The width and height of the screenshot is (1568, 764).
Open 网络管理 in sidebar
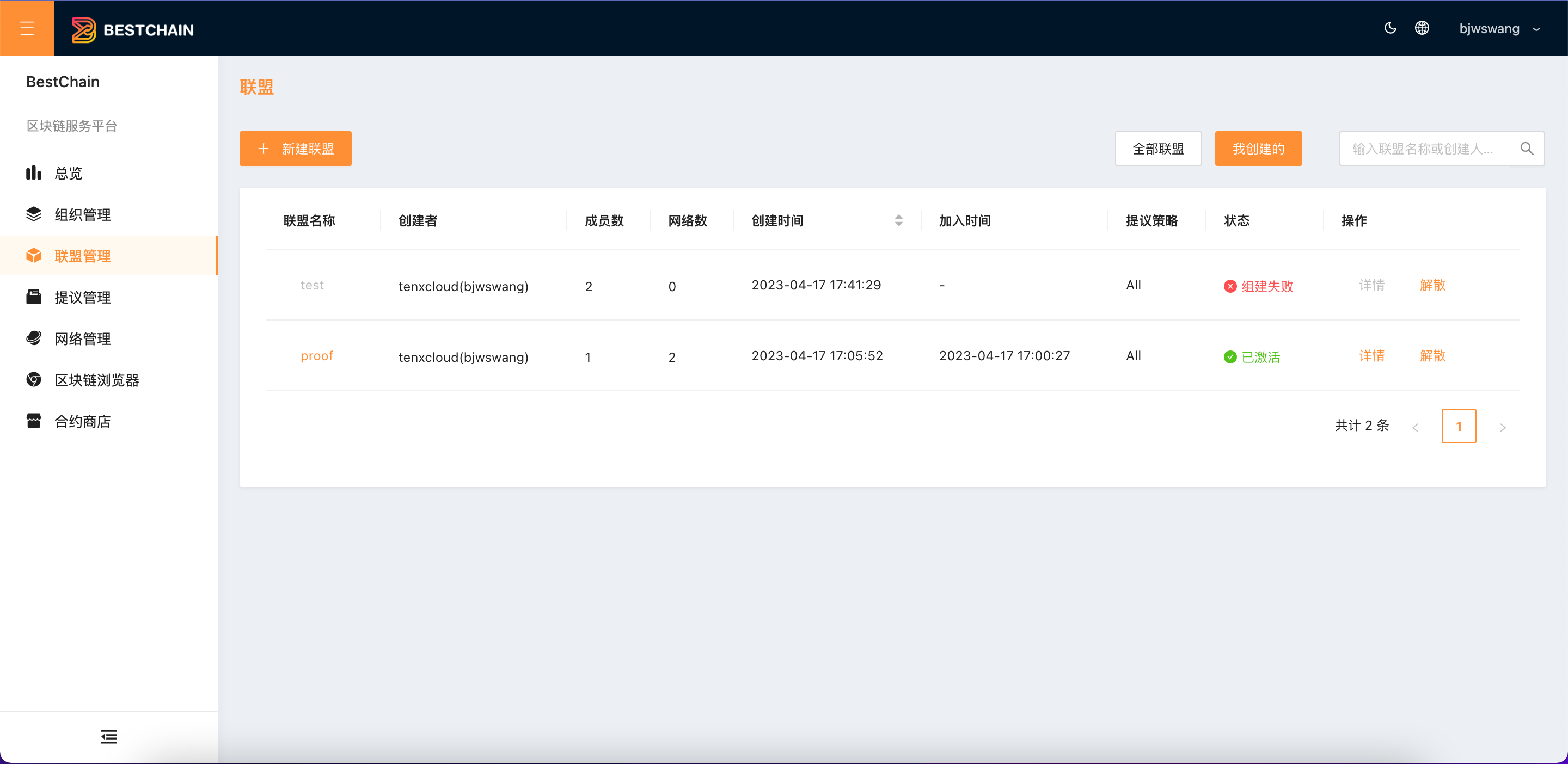[109, 338]
